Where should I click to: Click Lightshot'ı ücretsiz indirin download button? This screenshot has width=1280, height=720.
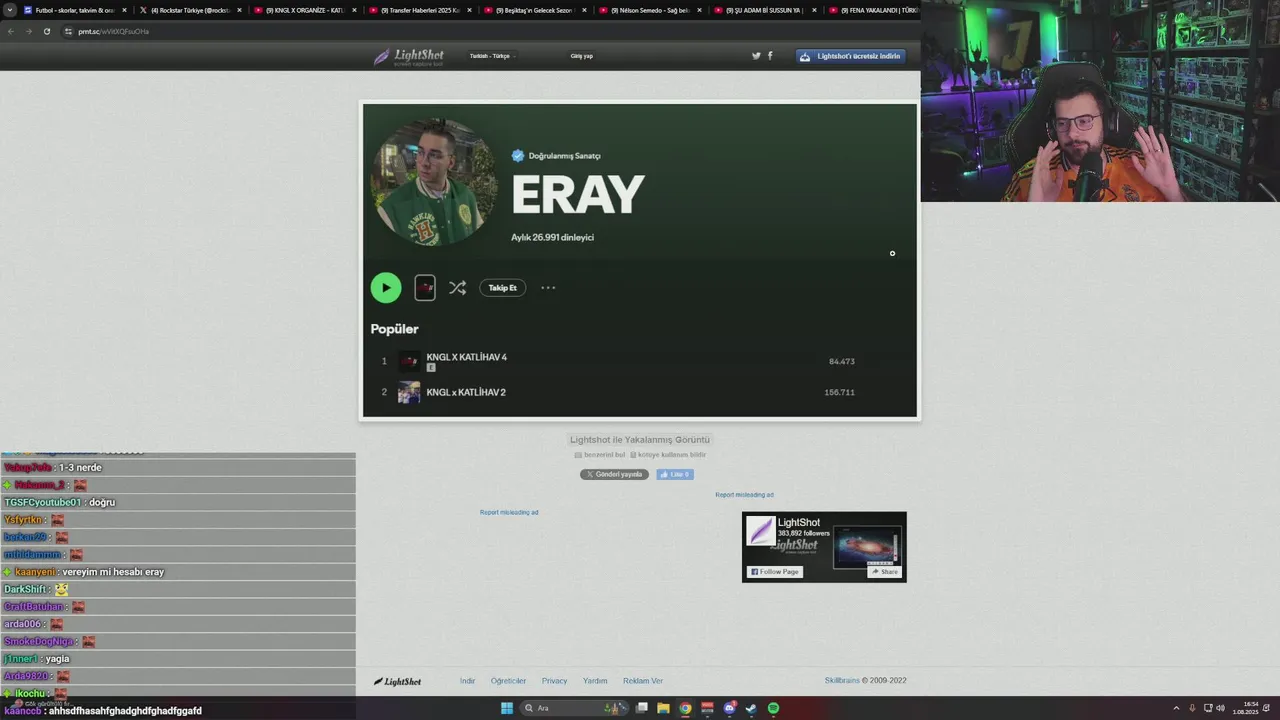click(851, 56)
